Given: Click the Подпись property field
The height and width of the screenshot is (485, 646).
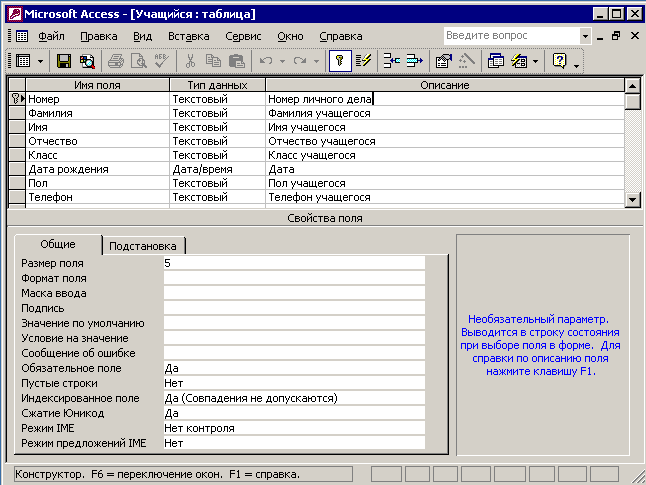Looking at the screenshot, I should [294, 308].
